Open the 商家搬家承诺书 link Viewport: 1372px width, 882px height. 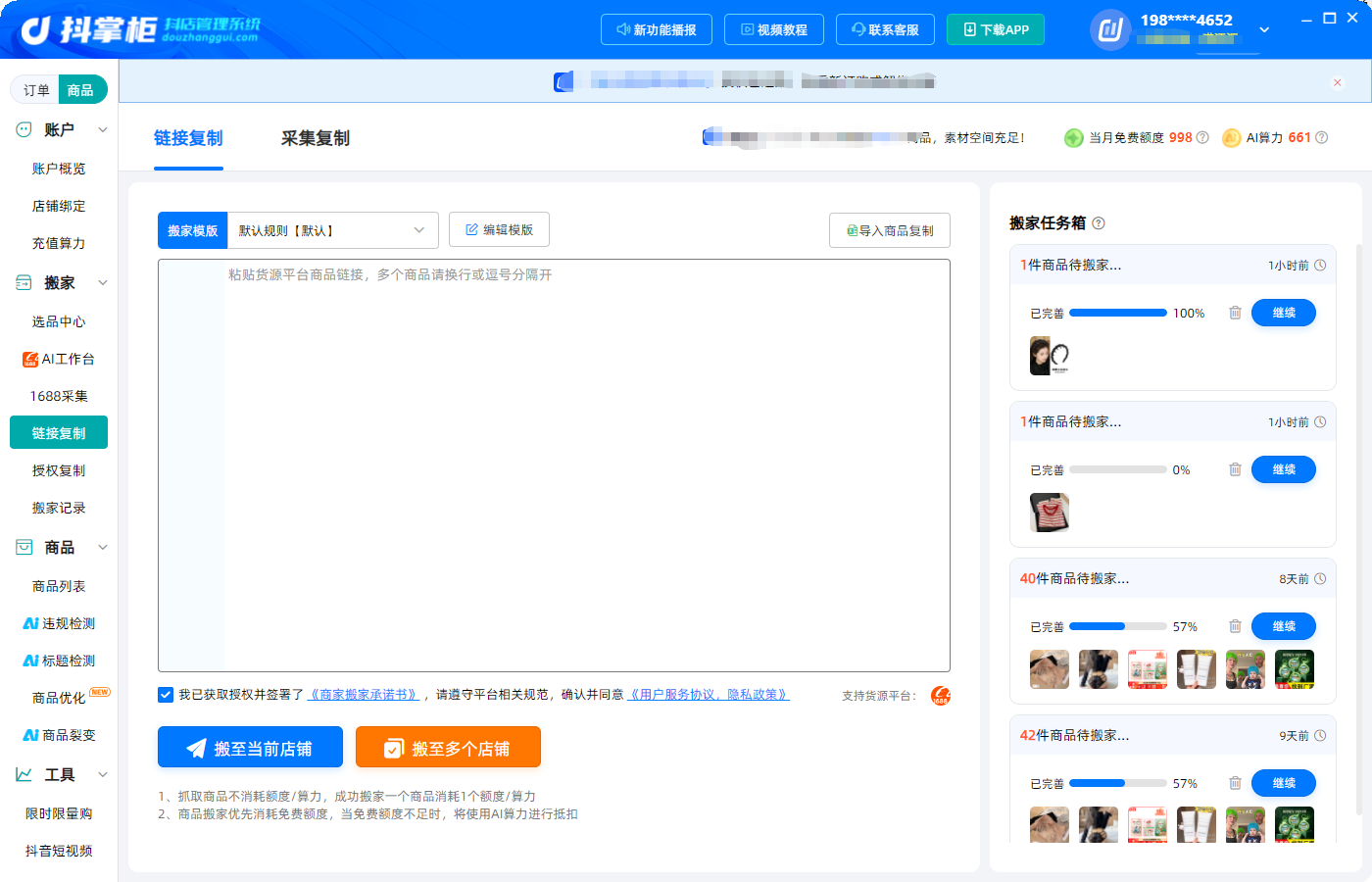(x=364, y=695)
